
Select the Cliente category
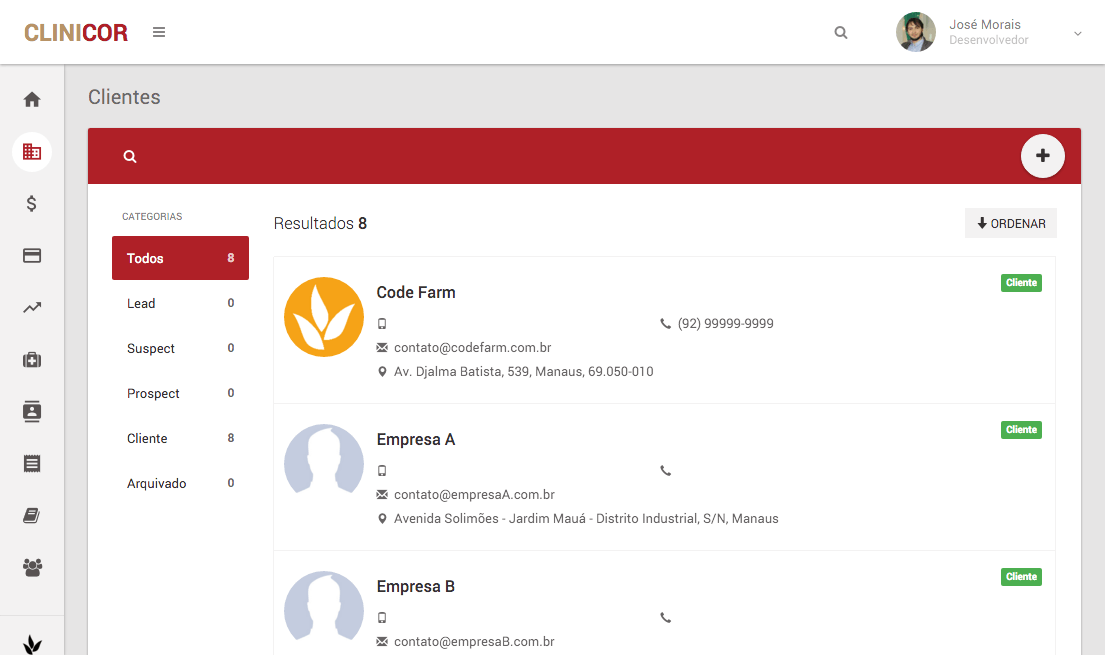click(180, 439)
